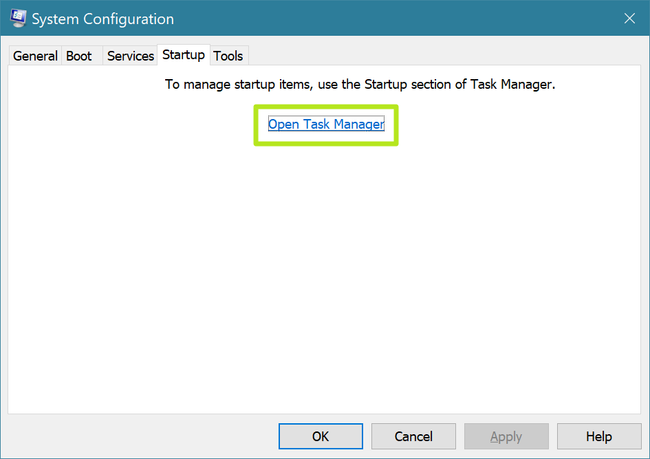Open Task Manager via the link
The width and height of the screenshot is (650, 459).
[x=326, y=125]
